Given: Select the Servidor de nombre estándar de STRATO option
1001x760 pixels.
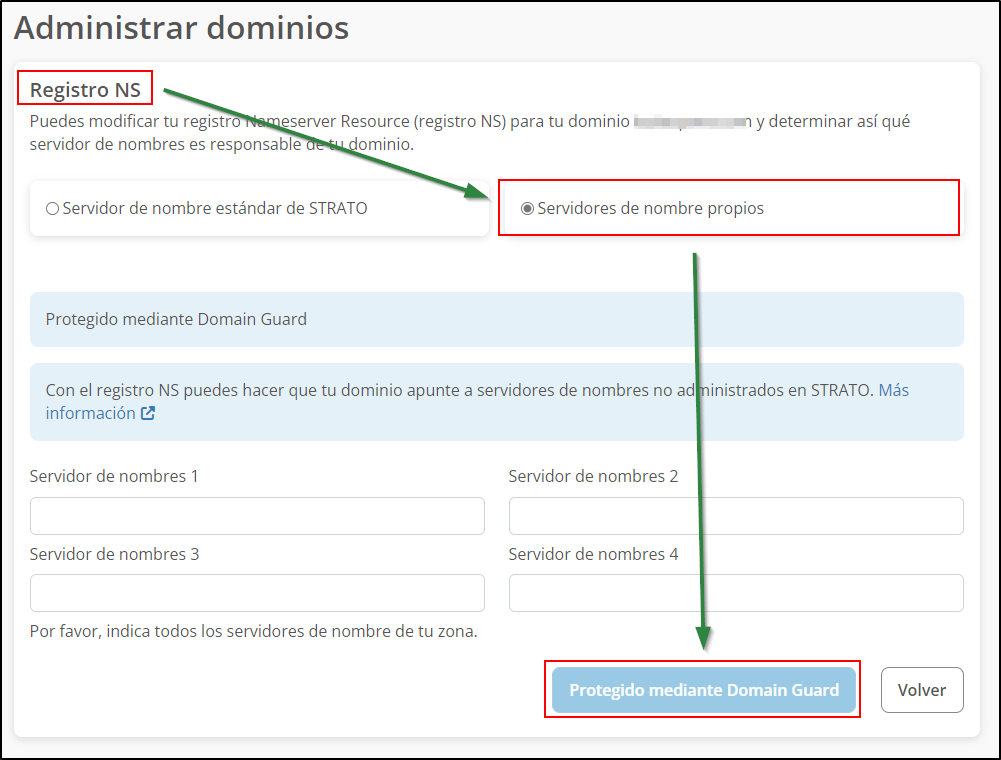Looking at the screenshot, I should (x=52, y=208).
